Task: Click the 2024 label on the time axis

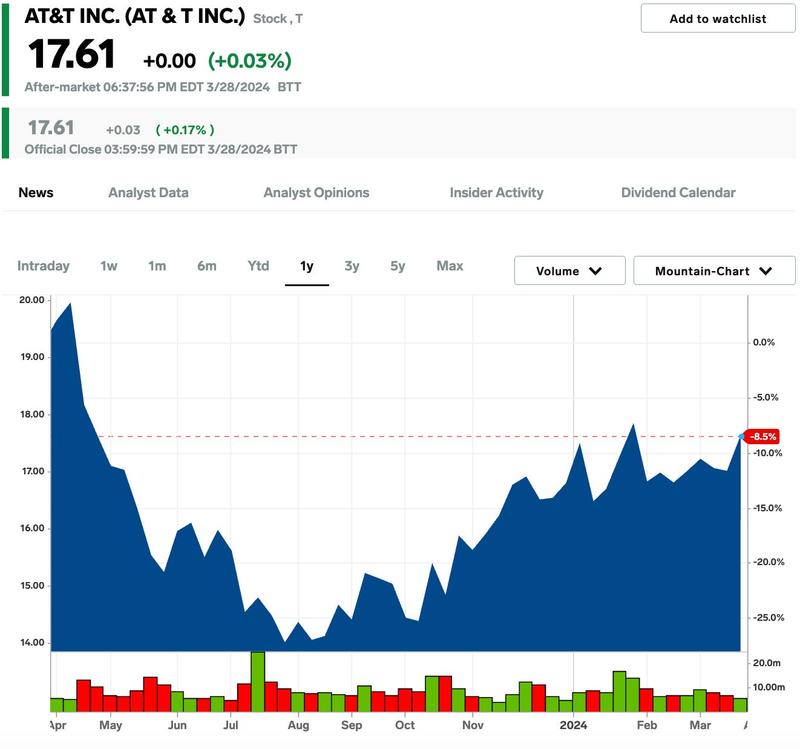Action: tap(573, 725)
